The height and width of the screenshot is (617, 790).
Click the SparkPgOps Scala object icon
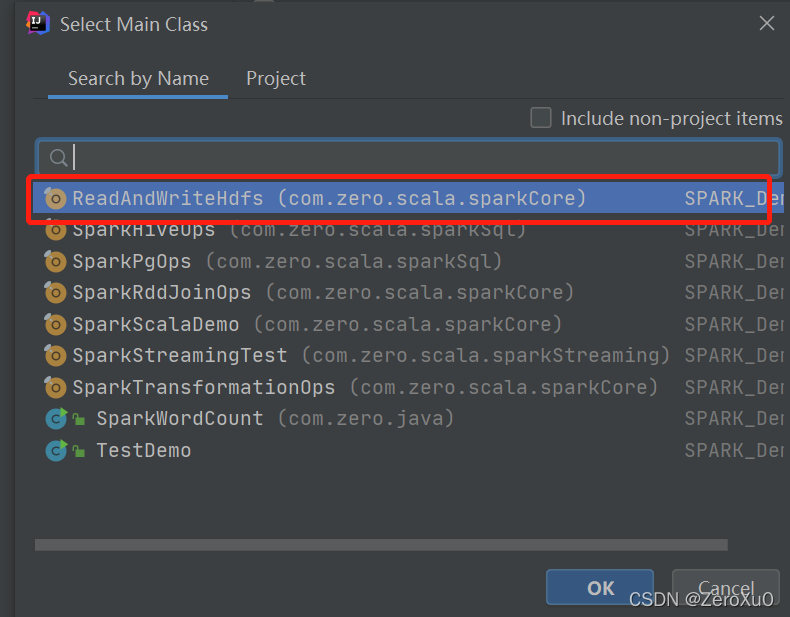[x=55, y=261]
